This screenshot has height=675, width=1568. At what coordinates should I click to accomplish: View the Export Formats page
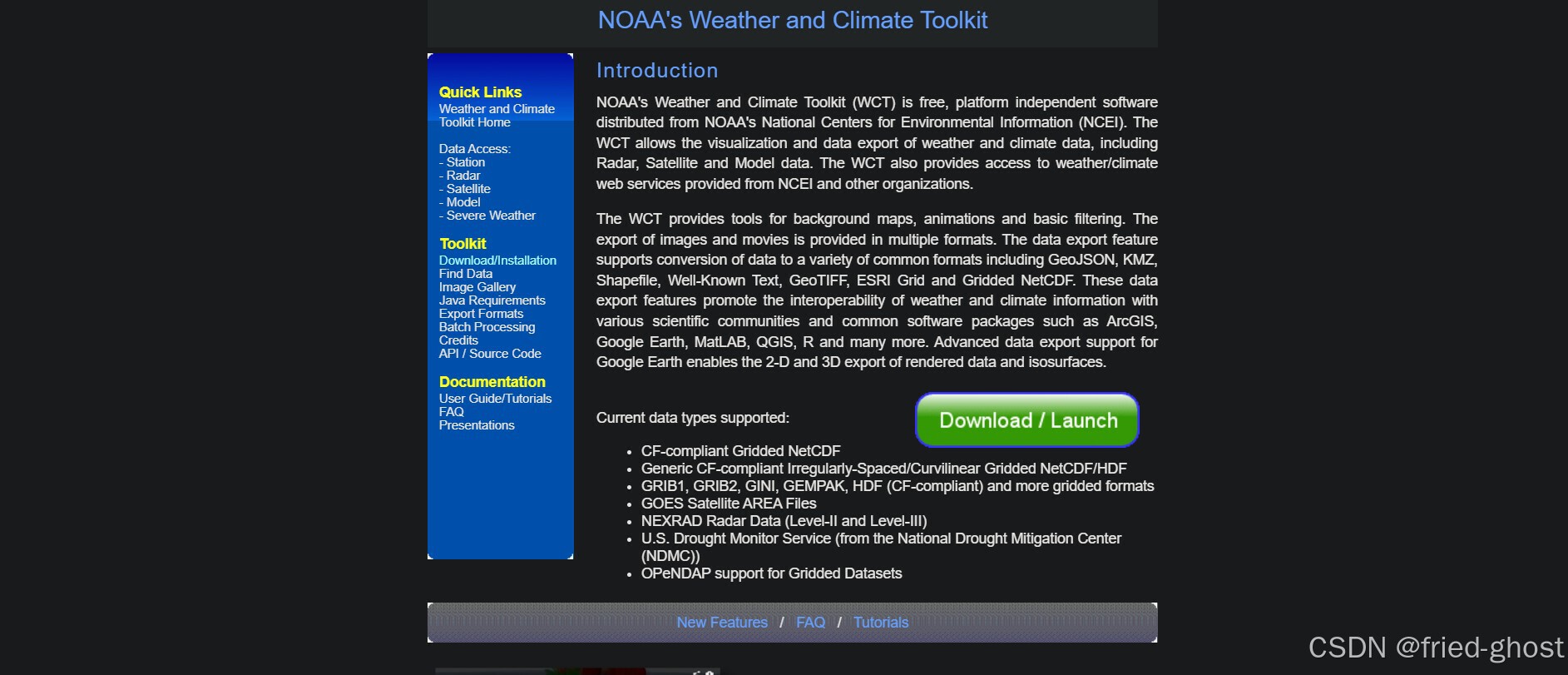coord(481,314)
